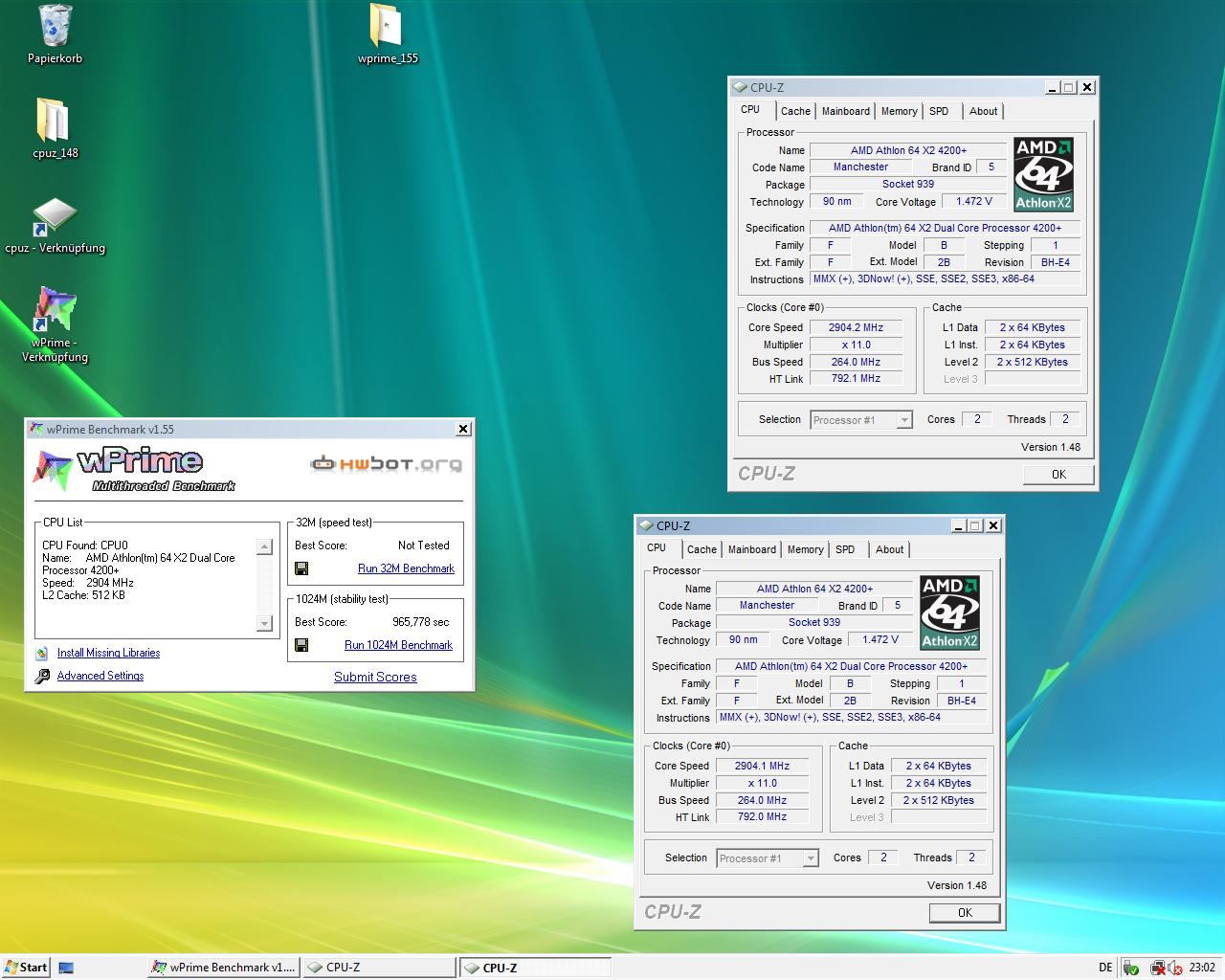Run 1024M Benchmark link
The height and width of the screenshot is (980, 1225).
398,645
